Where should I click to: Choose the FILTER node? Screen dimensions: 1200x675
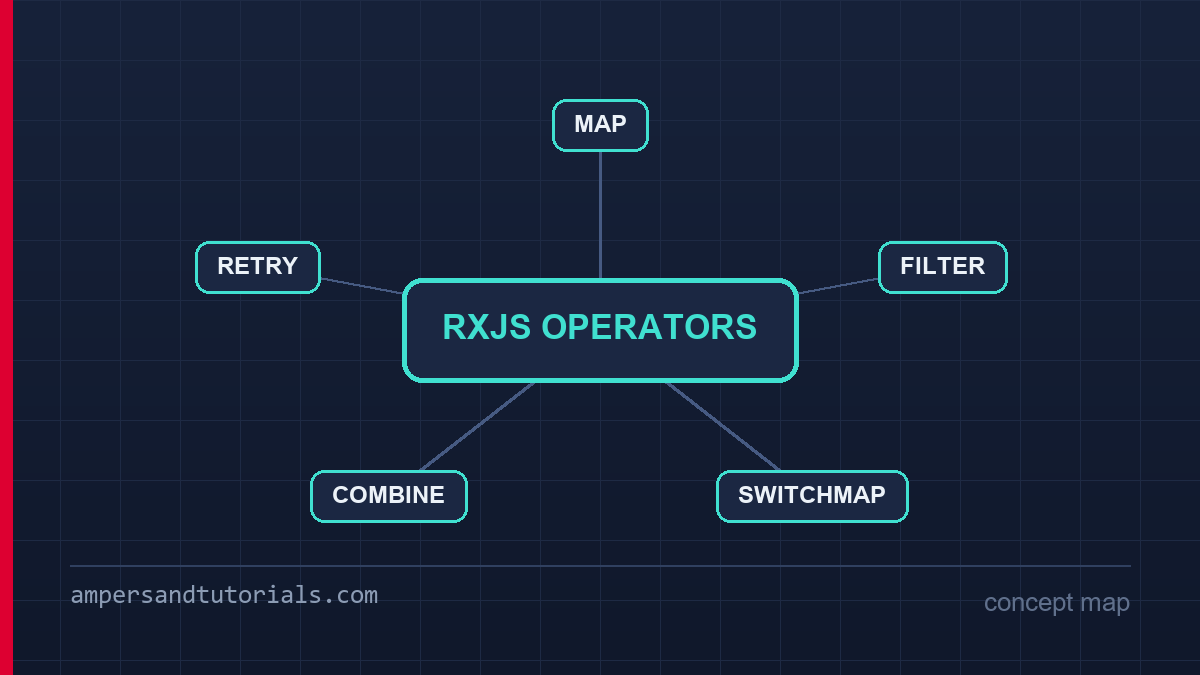click(943, 267)
